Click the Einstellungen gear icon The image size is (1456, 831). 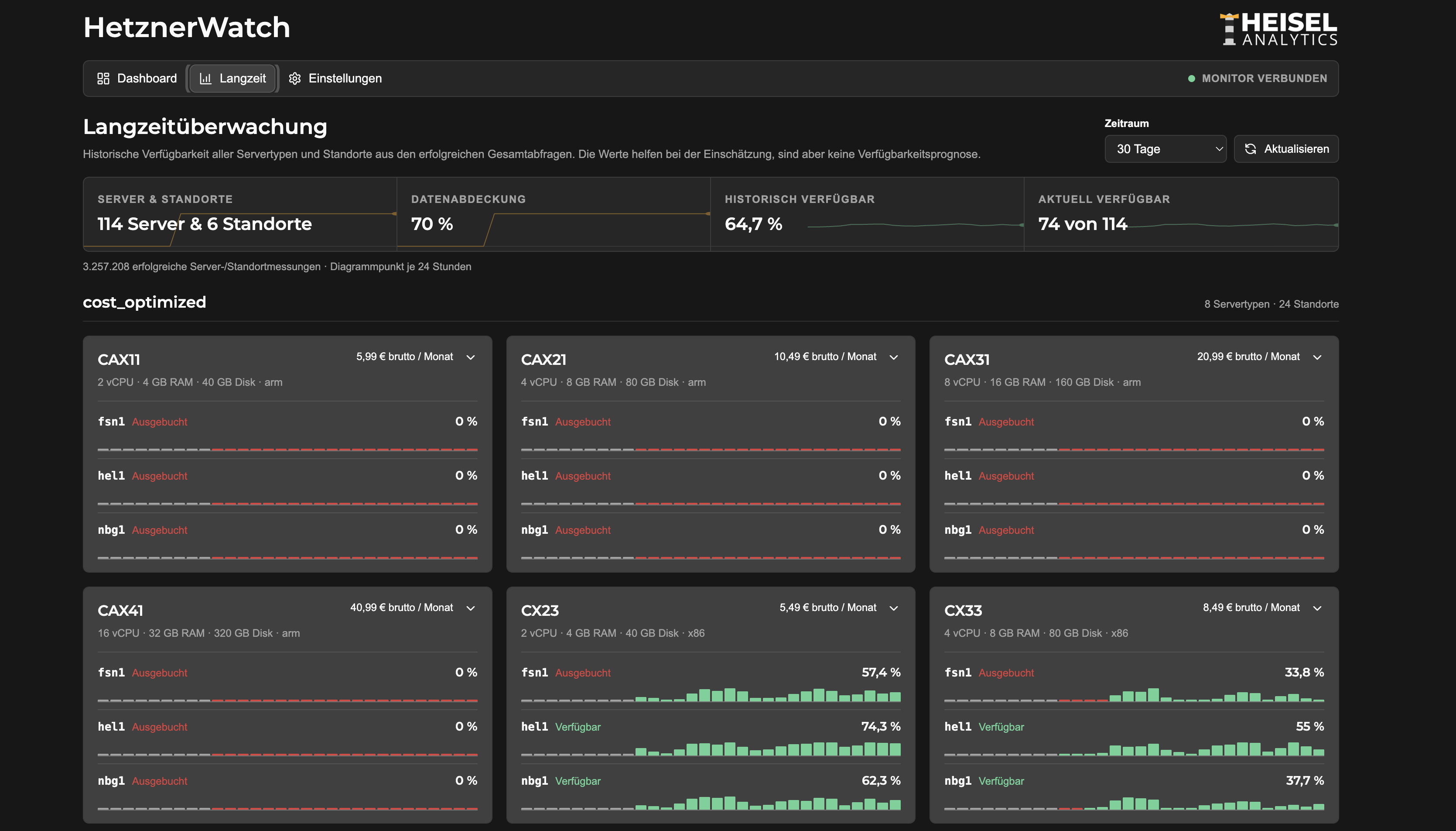pyautogui.click(x=295, y=78)
